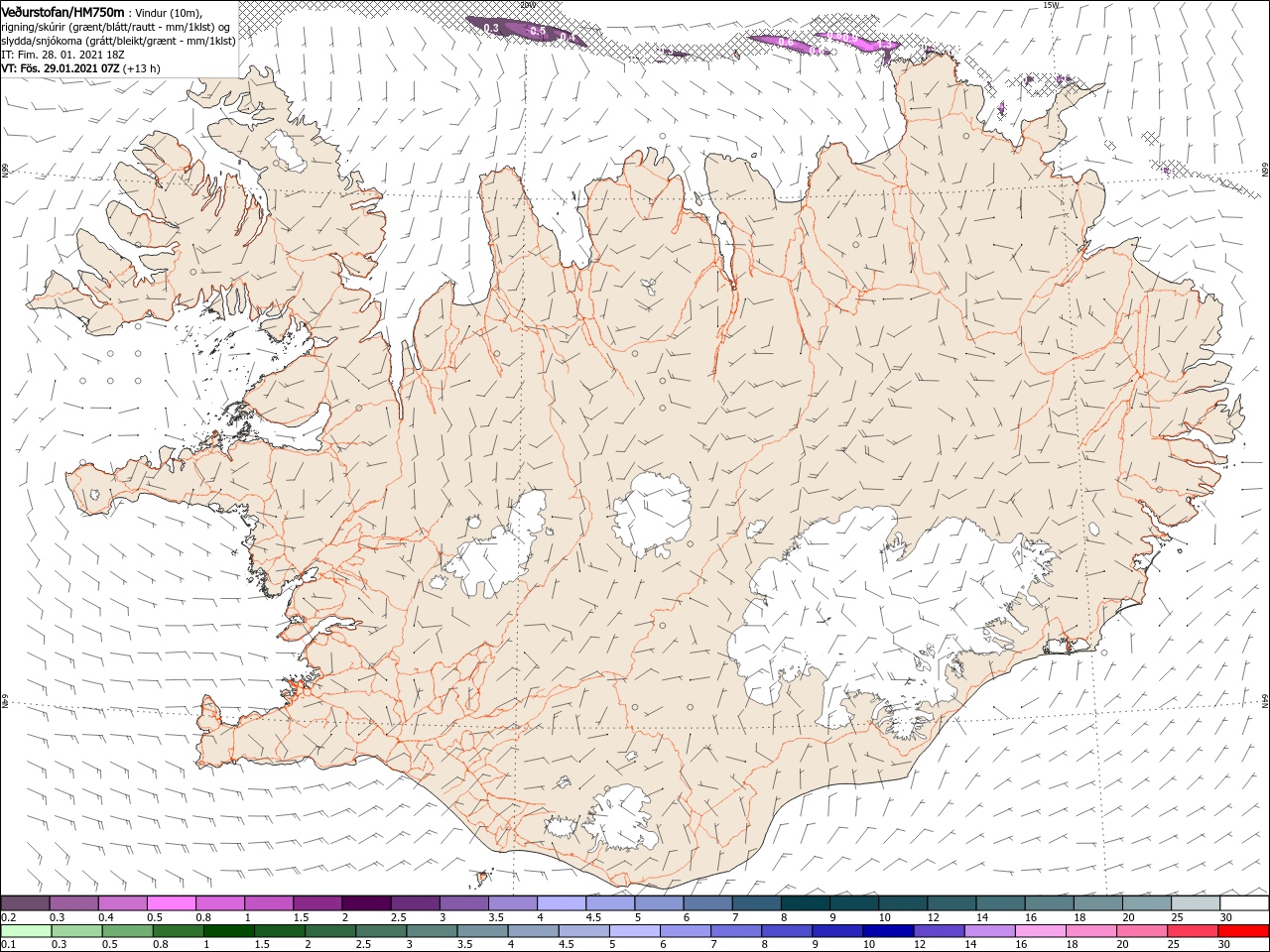Pick the darkest purple swatch labelled 2 in snow row

365,902
